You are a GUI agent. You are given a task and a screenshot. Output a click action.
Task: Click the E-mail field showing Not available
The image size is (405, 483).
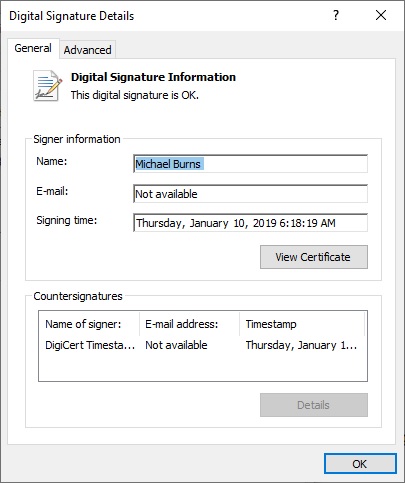click(x=250, y=194)
